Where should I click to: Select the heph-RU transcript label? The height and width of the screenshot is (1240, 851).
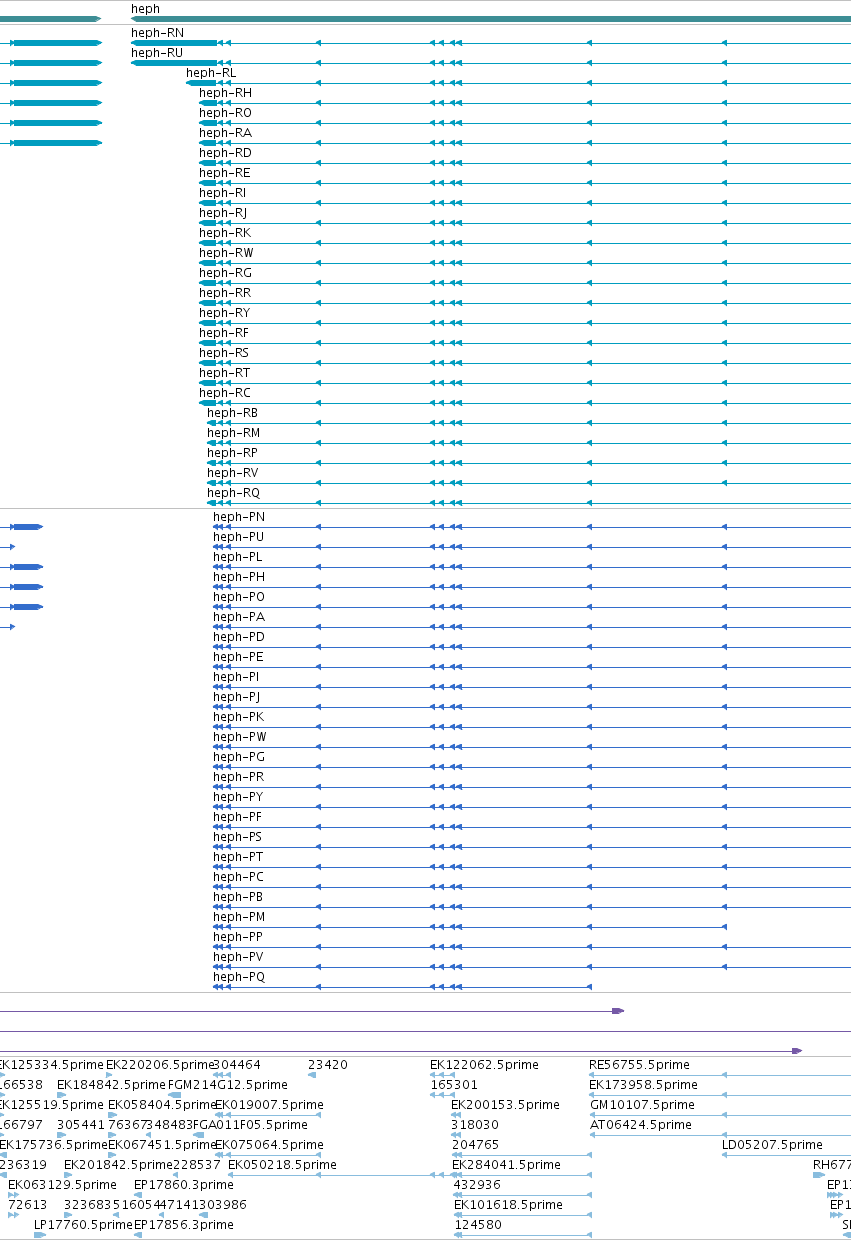157,53
